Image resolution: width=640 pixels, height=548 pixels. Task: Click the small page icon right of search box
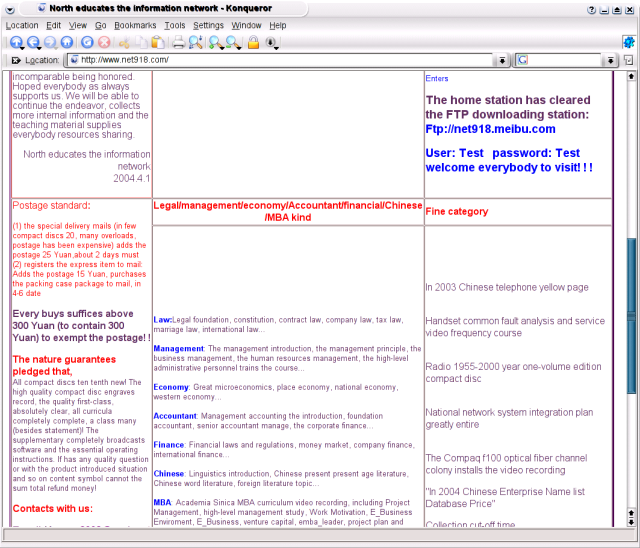(629, 60)
